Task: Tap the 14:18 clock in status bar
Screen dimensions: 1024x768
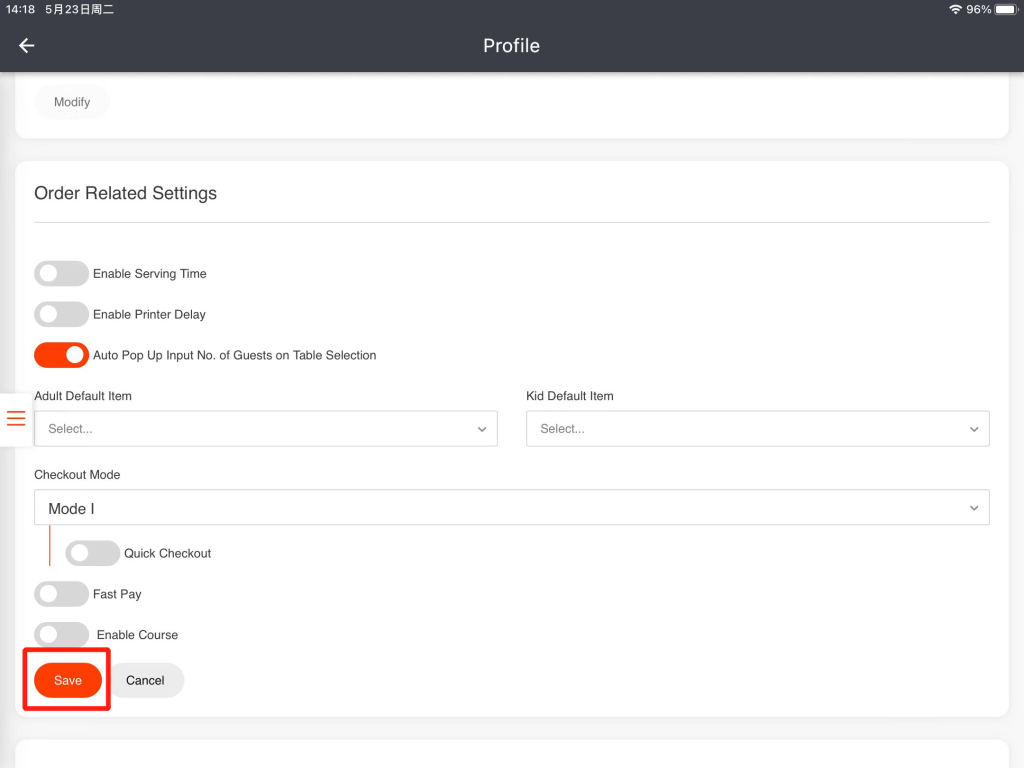Action: (x=21, y=9)
